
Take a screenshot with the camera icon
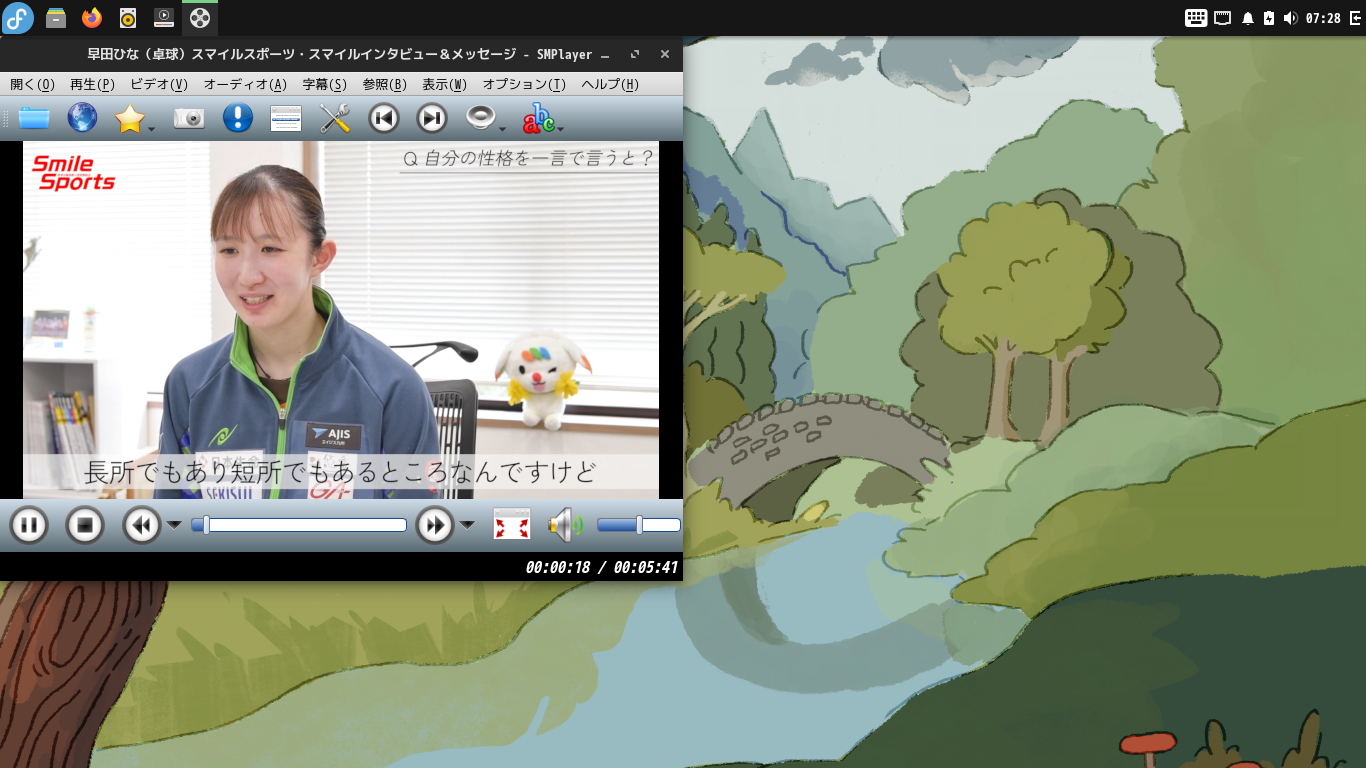[x=189, y=119]
